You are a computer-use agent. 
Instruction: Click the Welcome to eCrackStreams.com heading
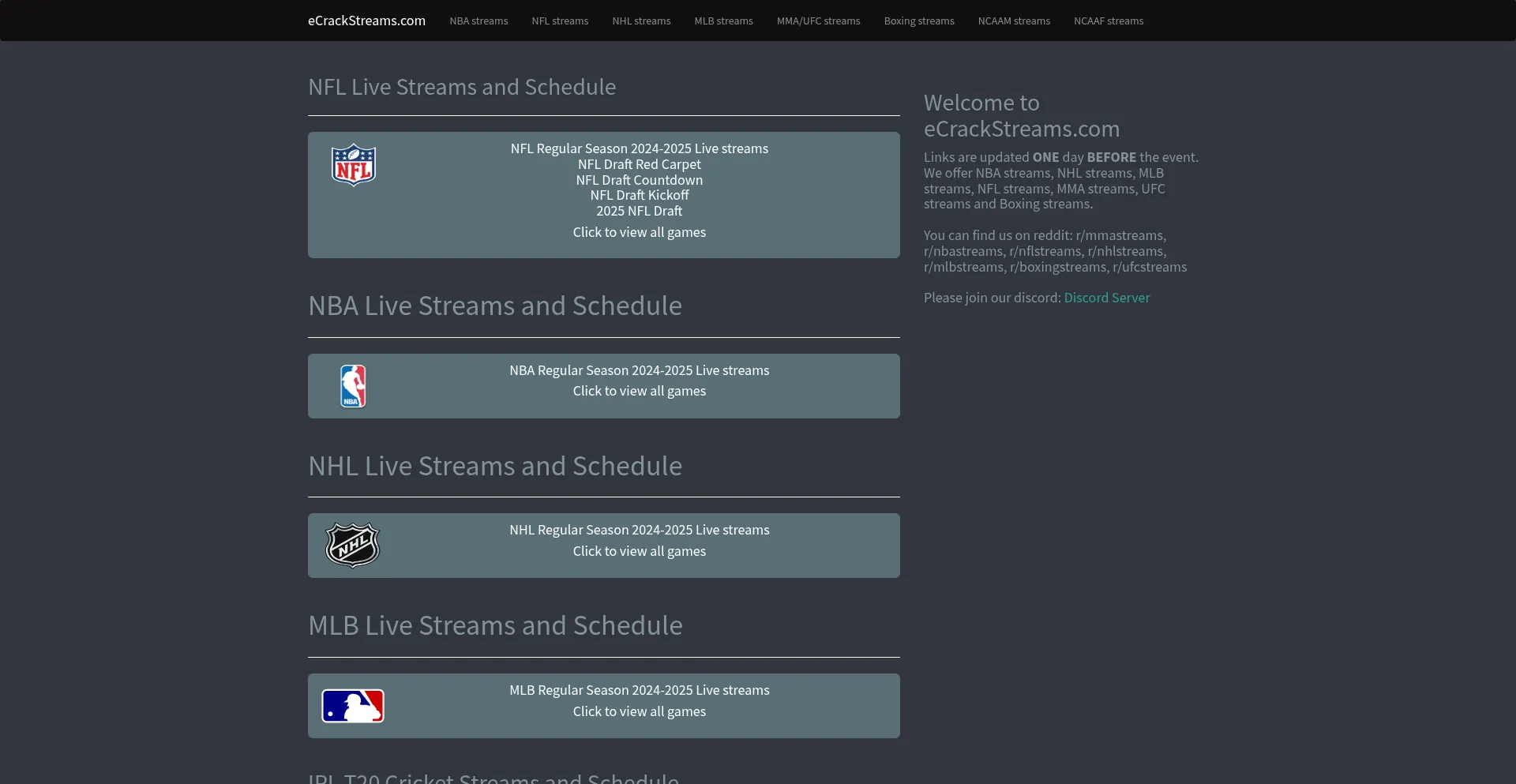1022,115
